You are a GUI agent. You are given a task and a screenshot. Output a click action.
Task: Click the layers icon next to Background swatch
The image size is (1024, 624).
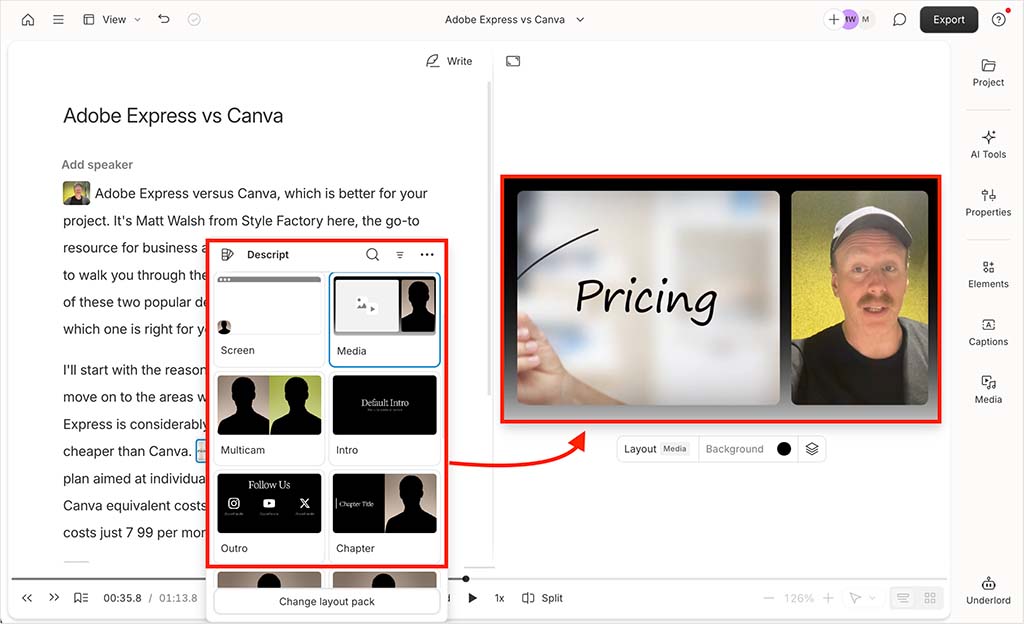(812, 449)
